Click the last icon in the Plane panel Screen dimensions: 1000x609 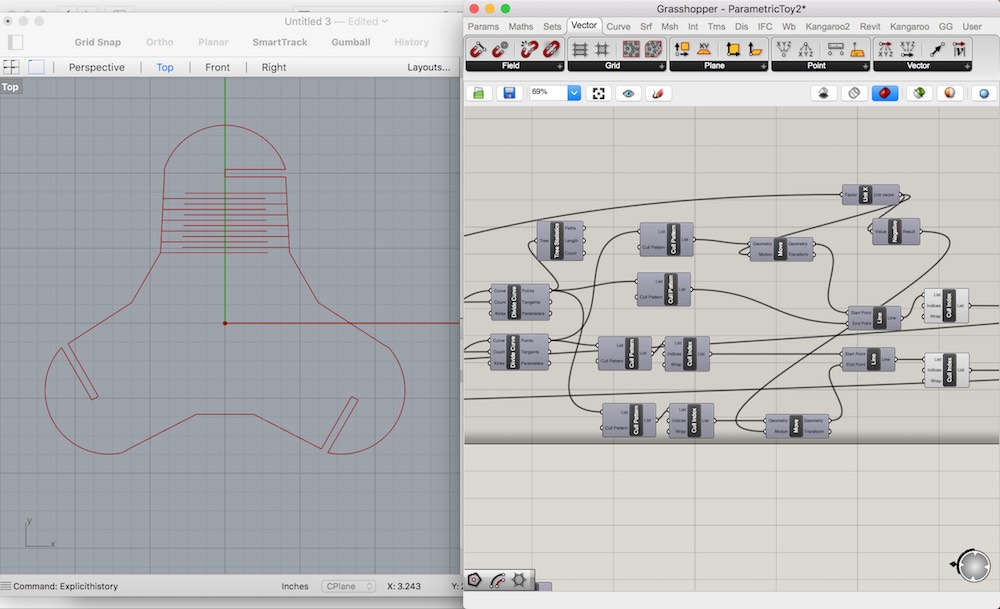coord(755,49)
